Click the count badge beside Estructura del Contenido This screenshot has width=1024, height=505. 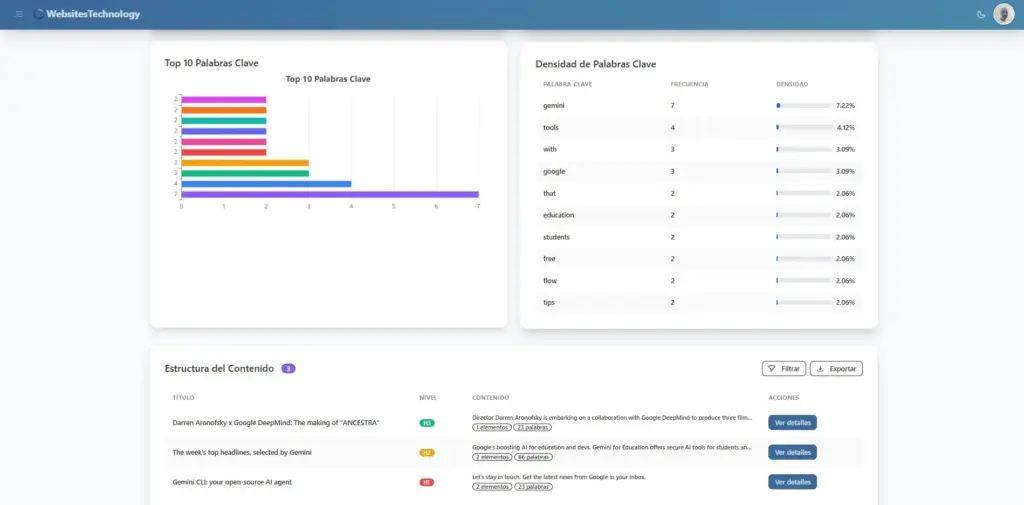[x=288, y=368]
